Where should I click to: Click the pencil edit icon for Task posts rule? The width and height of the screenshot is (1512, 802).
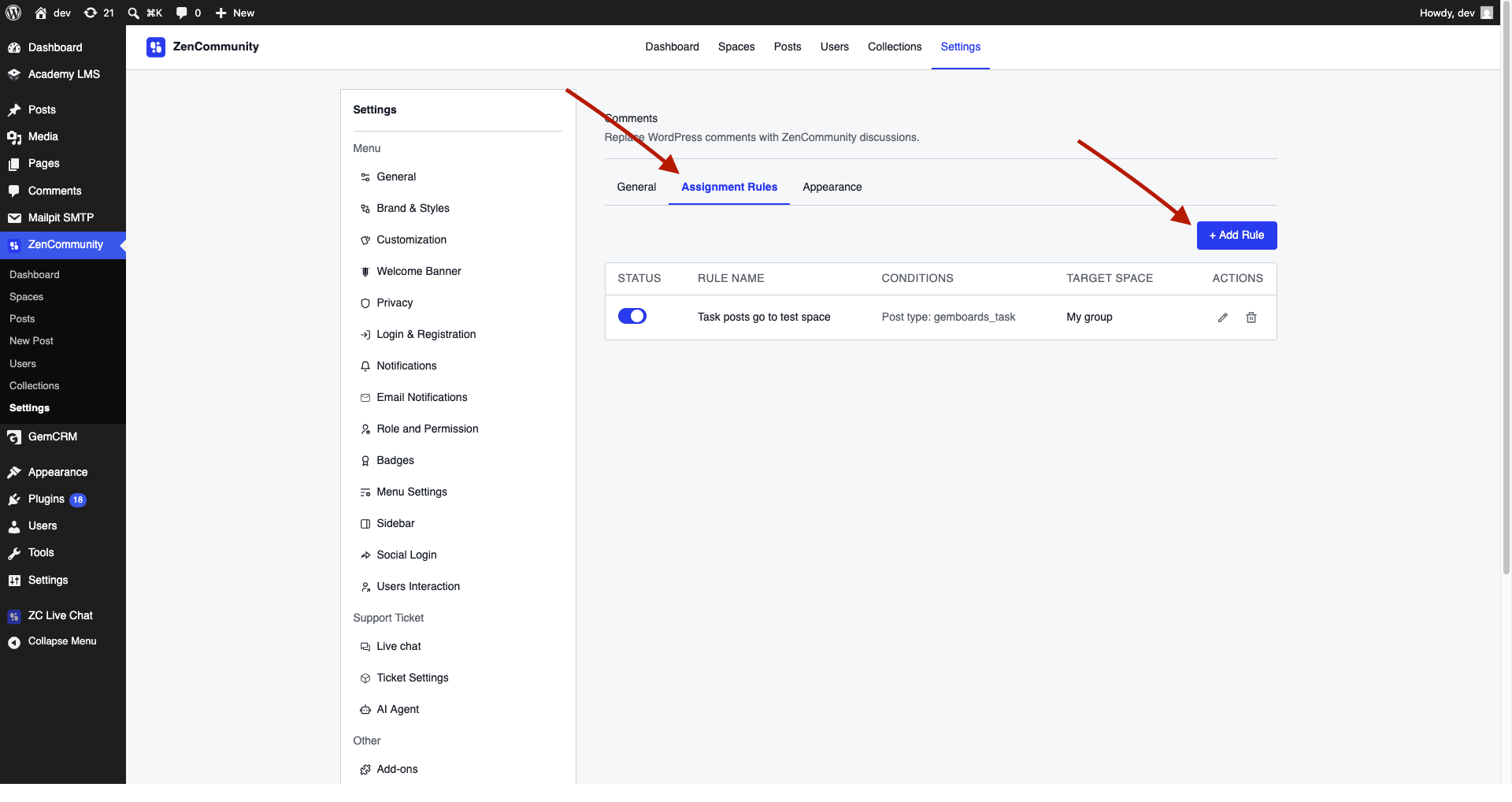tap(1222, 317)
